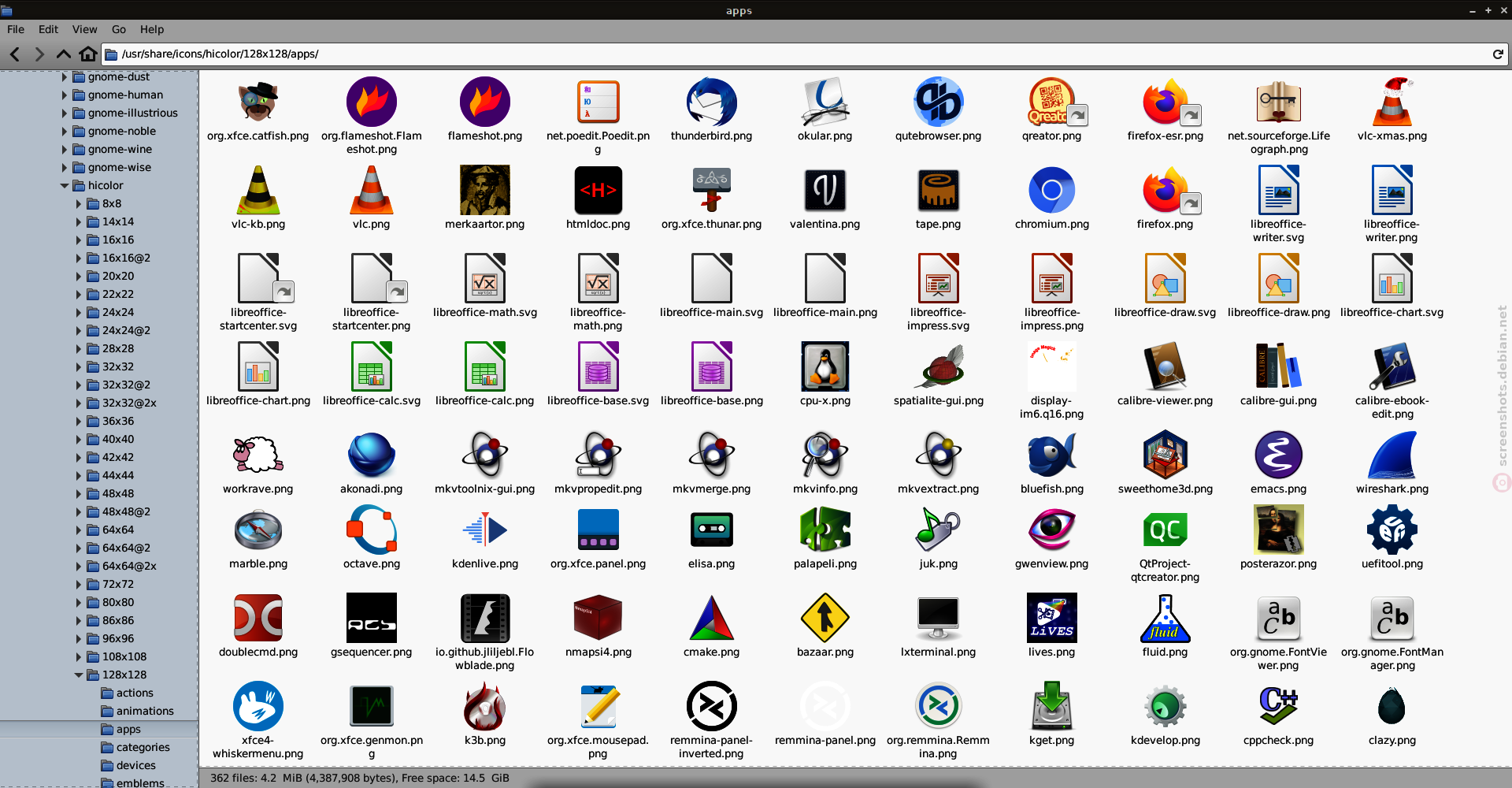Expand the gnome-dust folder node
This screenshot has height=788, width=1512.
point(65,77)
